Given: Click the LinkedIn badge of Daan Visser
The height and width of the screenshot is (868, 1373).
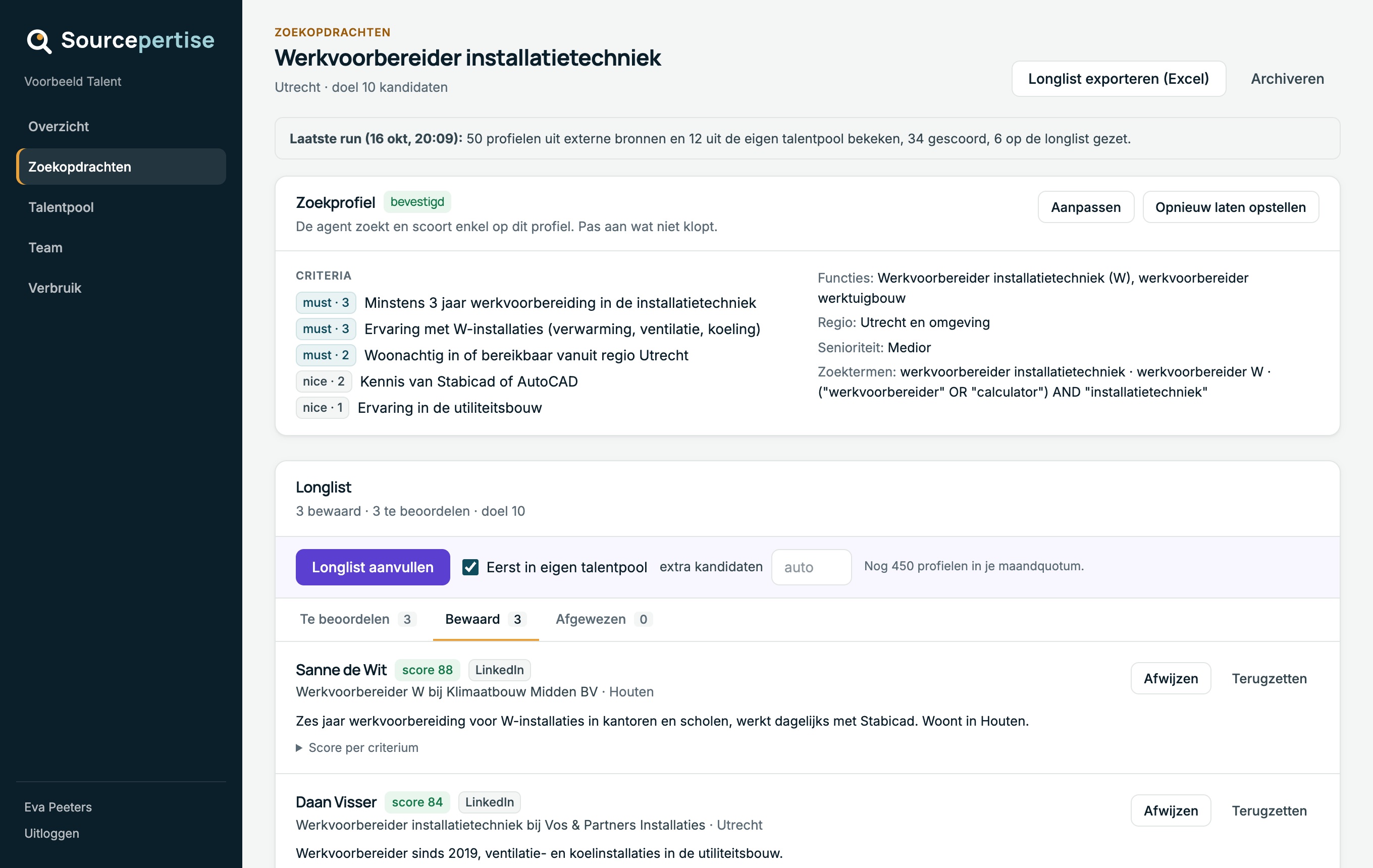Looking at the screenshot, I should click(489, 802).
